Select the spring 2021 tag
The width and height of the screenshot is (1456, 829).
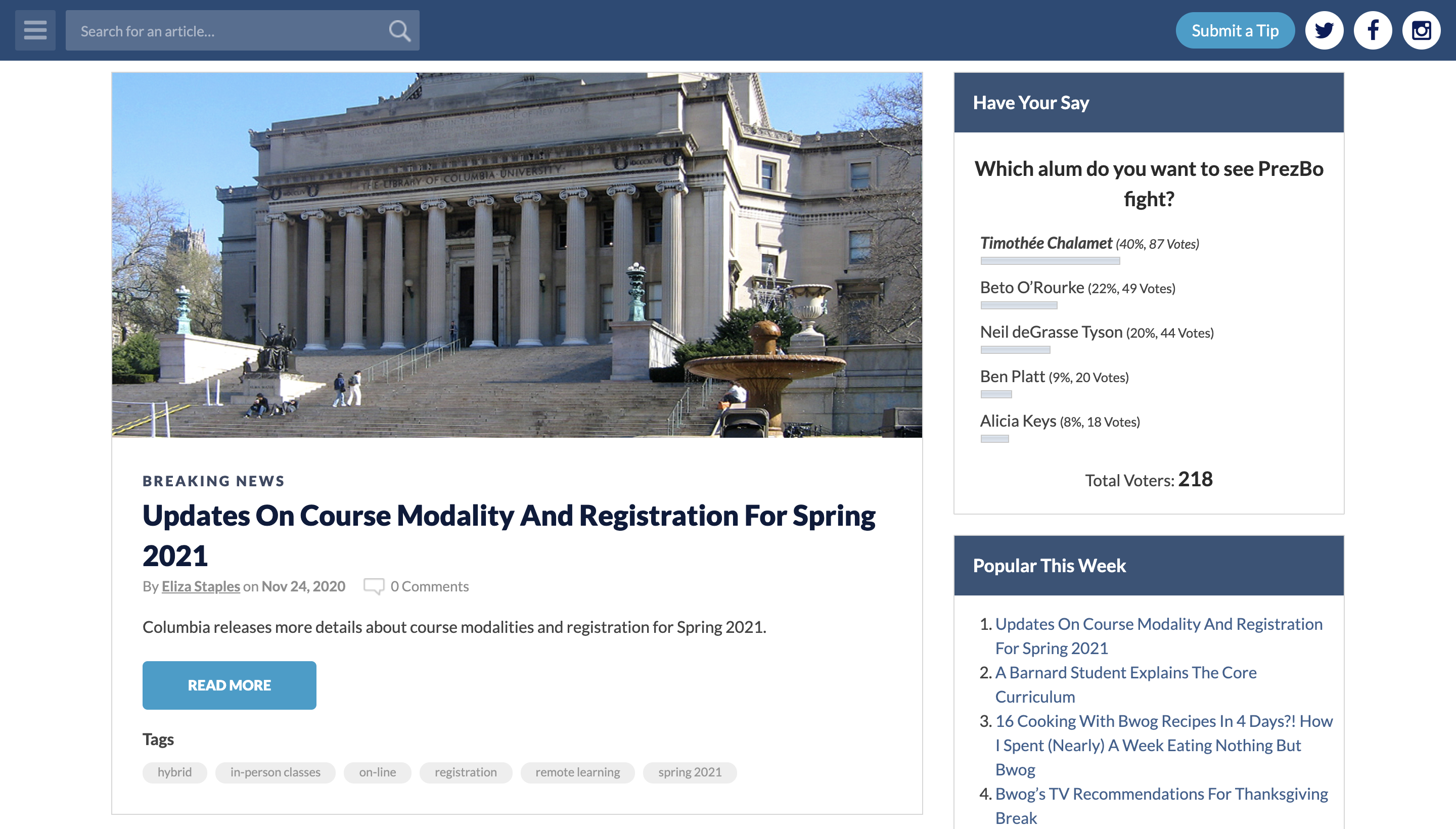click(689, 772)
